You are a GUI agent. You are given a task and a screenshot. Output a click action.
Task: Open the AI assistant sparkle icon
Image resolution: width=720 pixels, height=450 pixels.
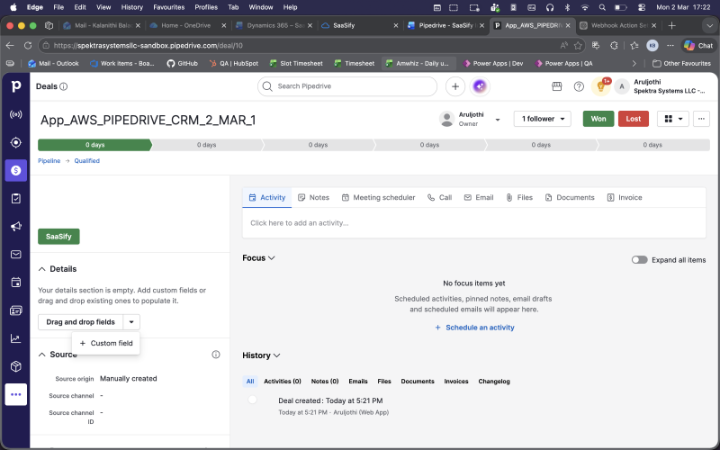479,86
